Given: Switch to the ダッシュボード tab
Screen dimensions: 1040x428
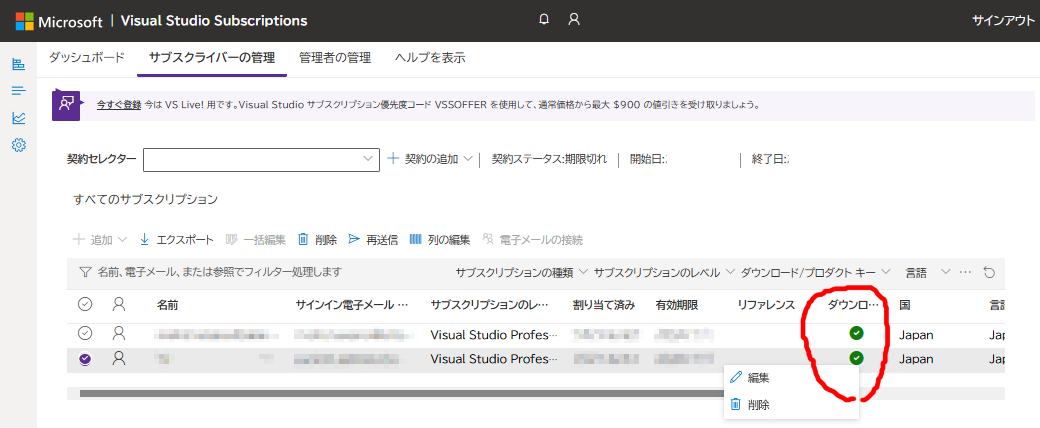Looking at the screenshot, I should pos(86,58).
